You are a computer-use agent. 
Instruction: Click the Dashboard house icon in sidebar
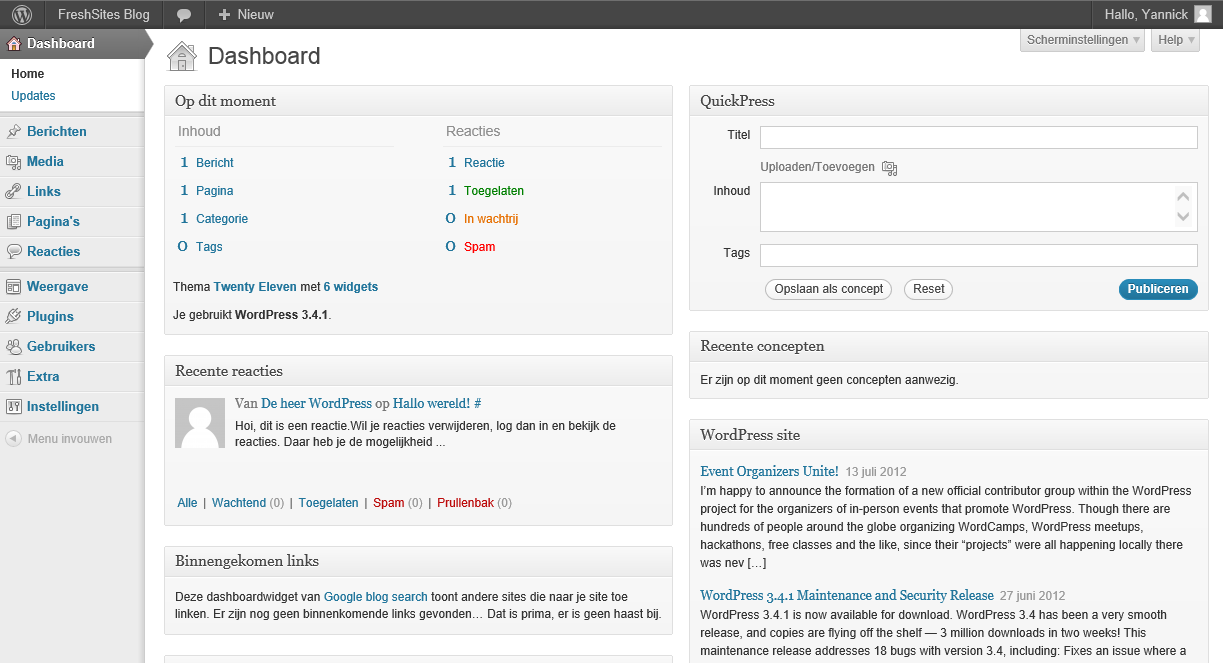point(14,44)
